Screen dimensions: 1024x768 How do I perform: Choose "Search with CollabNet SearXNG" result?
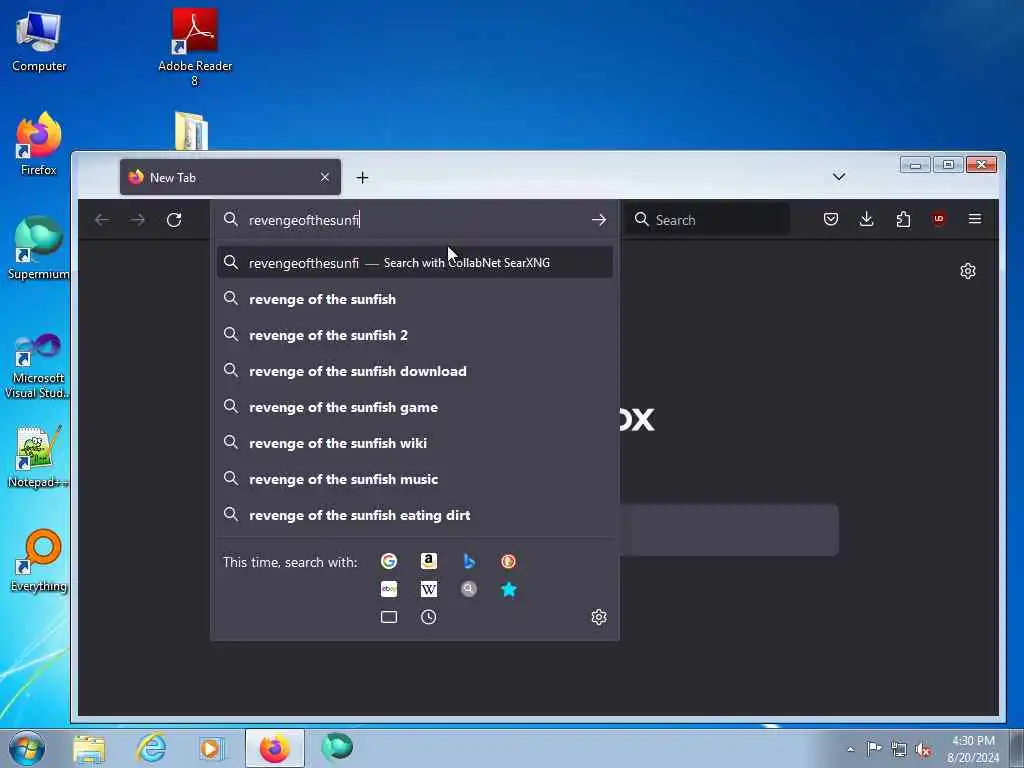tap(415, 263)
